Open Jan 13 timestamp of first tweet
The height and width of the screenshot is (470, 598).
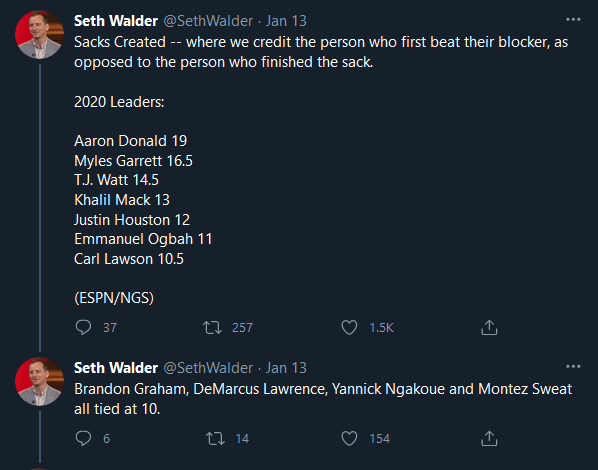coord(286,21)
